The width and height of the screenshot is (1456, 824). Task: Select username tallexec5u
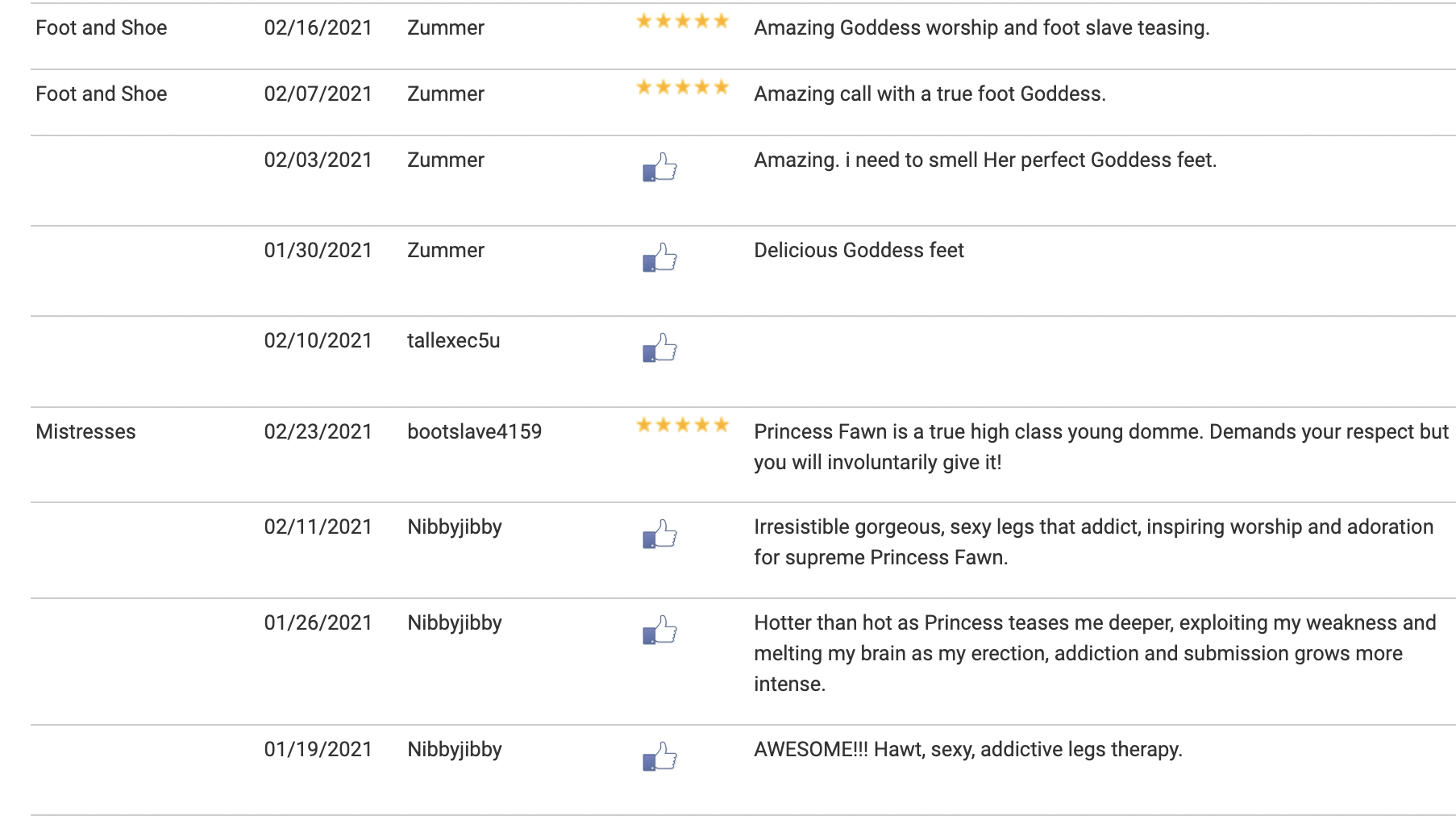click(453, 341)
